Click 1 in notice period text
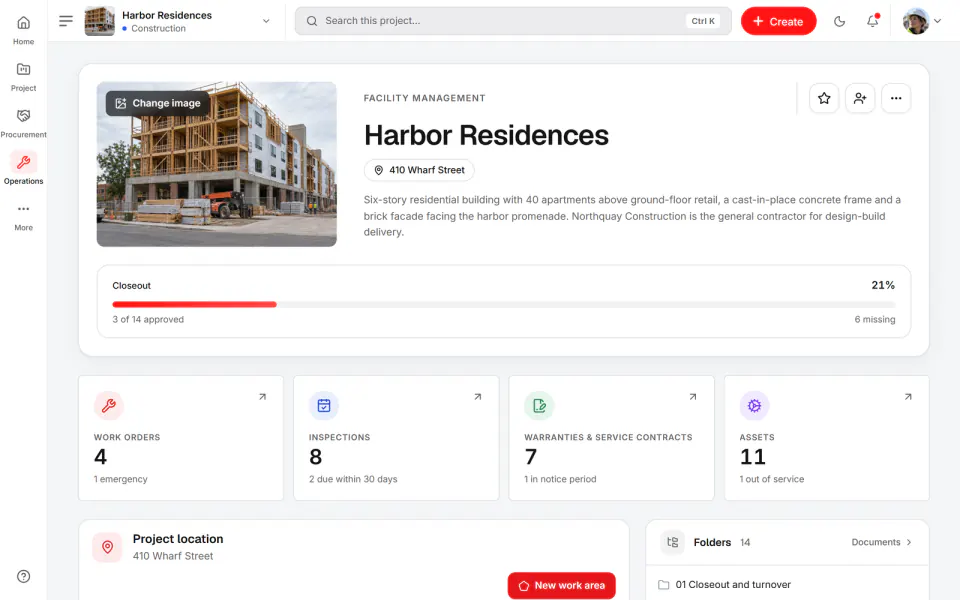 coord(560,479)
